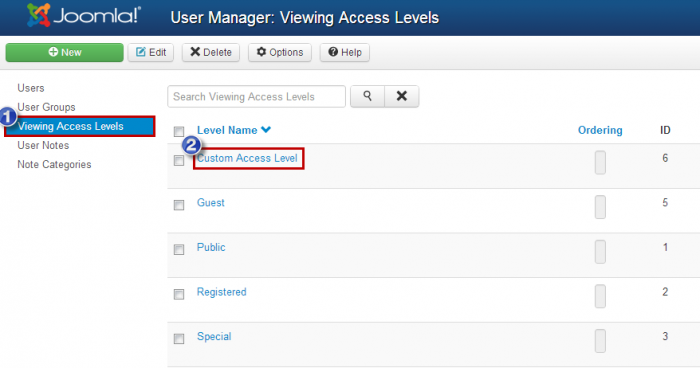700x368 pixels.
Task: Toggle the checkbox for the Special level
Action: click(179, 339)
